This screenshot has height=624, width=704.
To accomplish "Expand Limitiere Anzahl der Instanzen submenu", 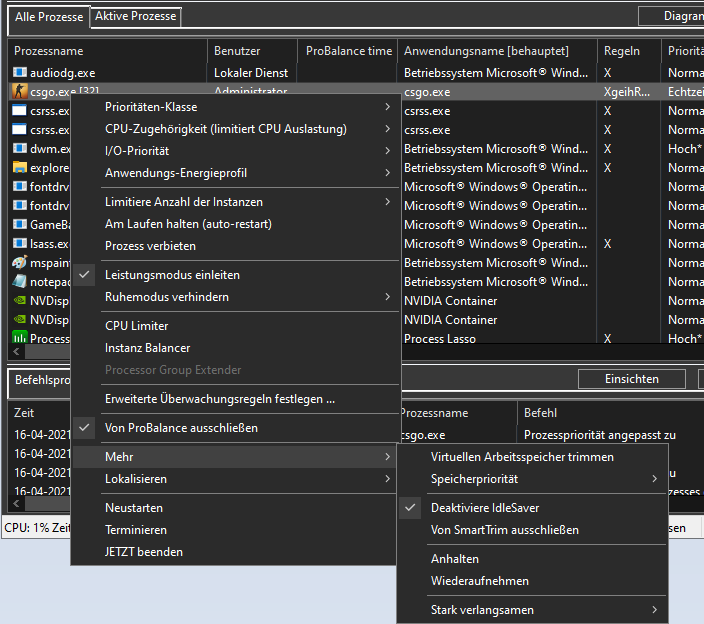I will (x=236, y=202).
